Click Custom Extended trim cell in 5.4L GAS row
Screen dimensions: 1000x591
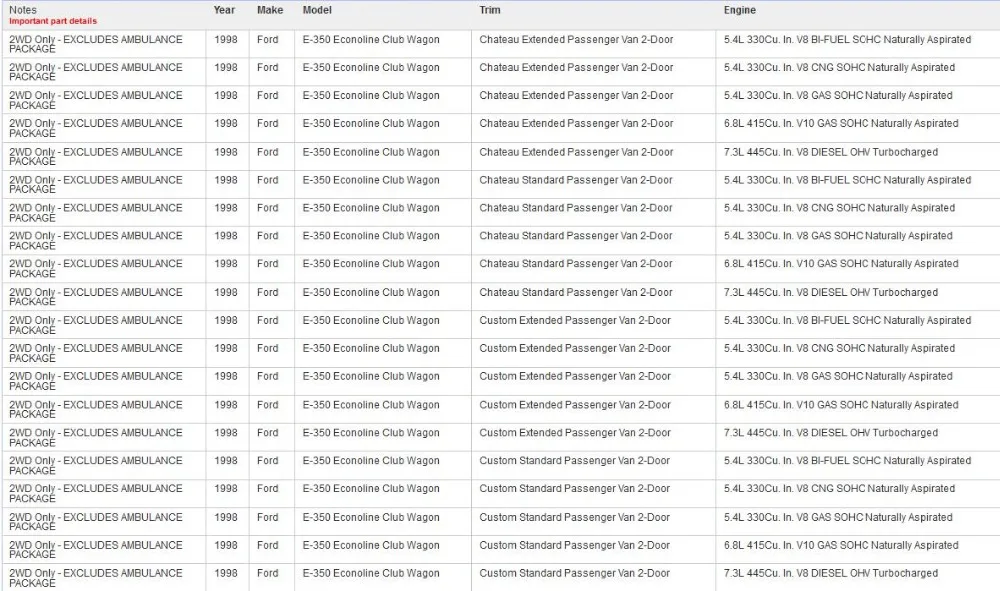[x=575, y=377]
